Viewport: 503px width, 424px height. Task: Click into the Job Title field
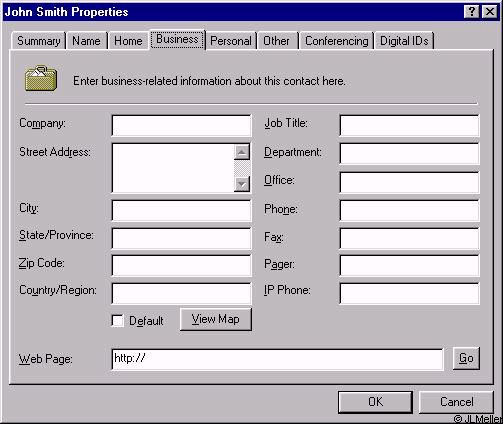click(x=409, y=125)
